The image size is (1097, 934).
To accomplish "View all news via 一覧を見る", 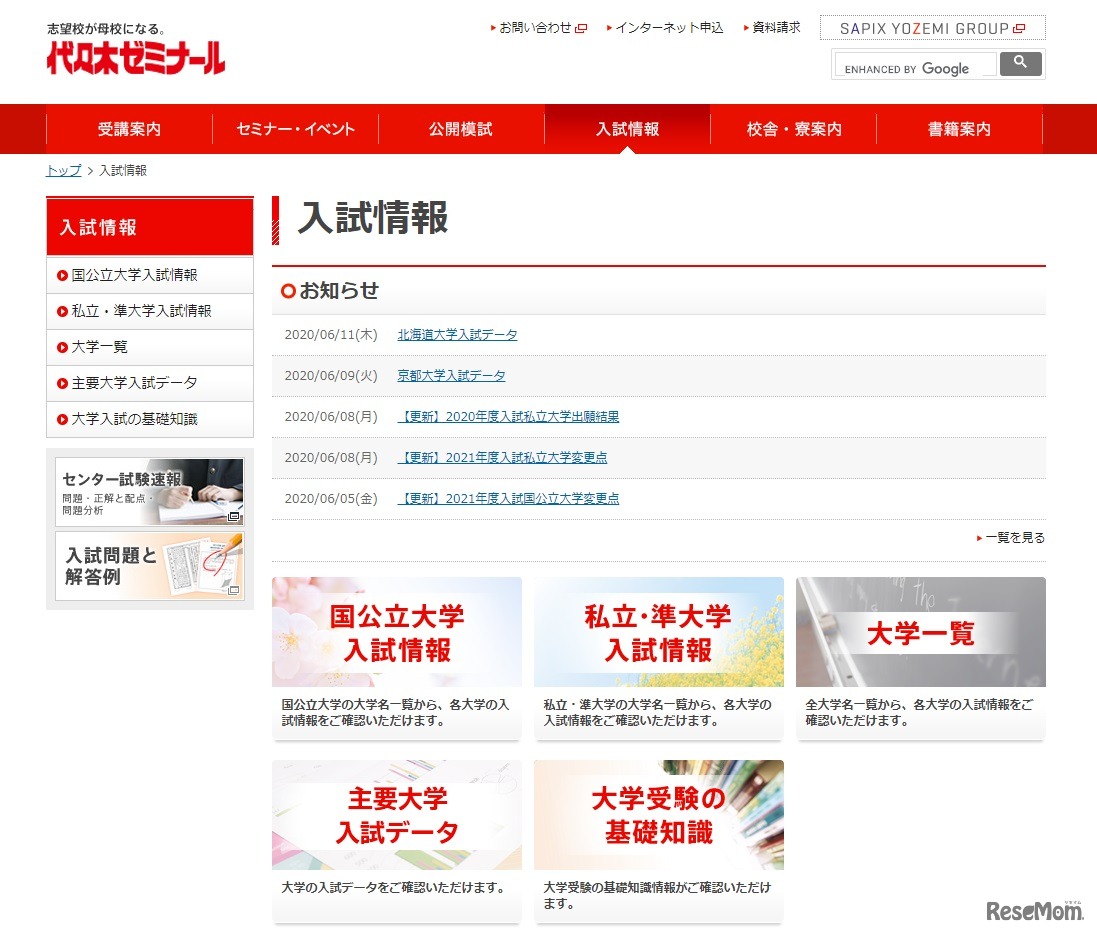I will [1014, 538].
